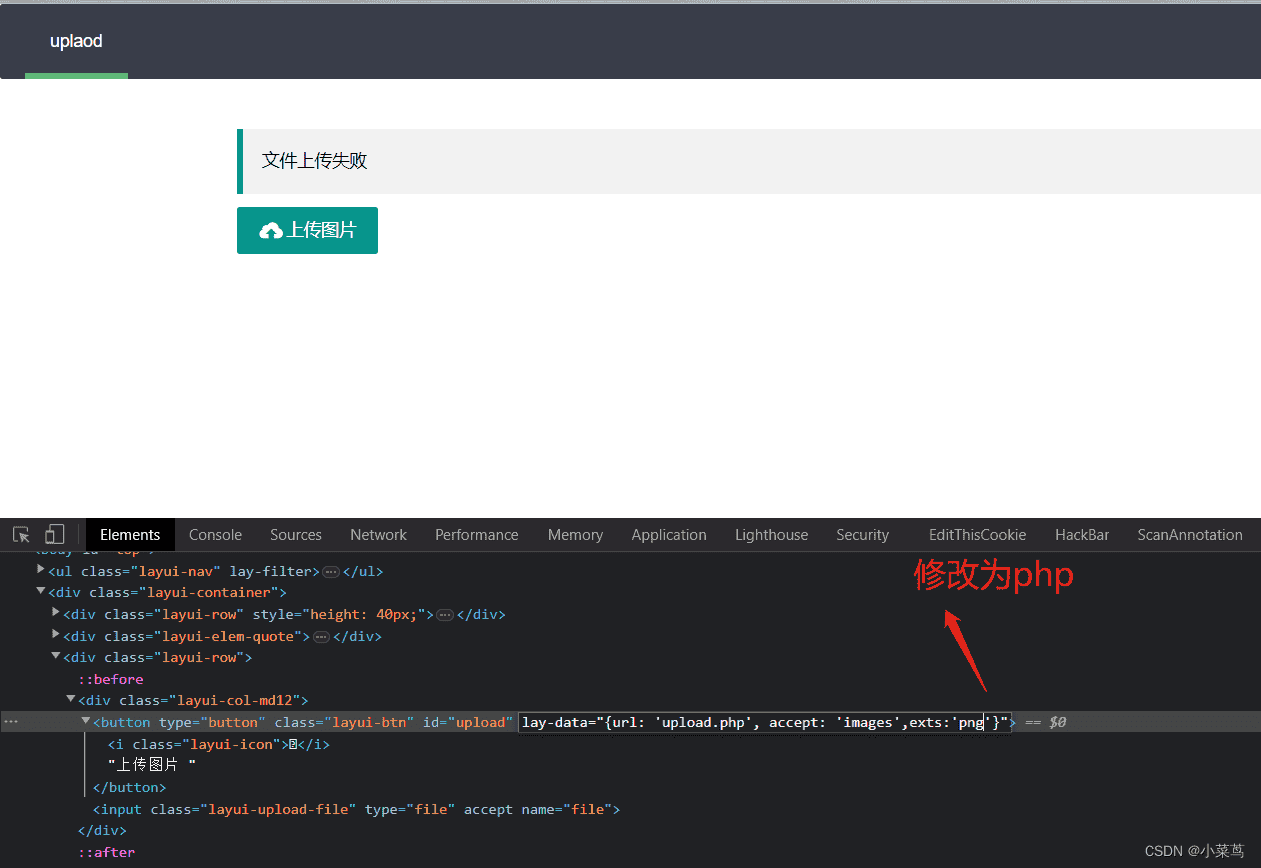1261x868 pixels.
Task: Collapse the upload button node arrow
Action: click(x=86, y=720)
